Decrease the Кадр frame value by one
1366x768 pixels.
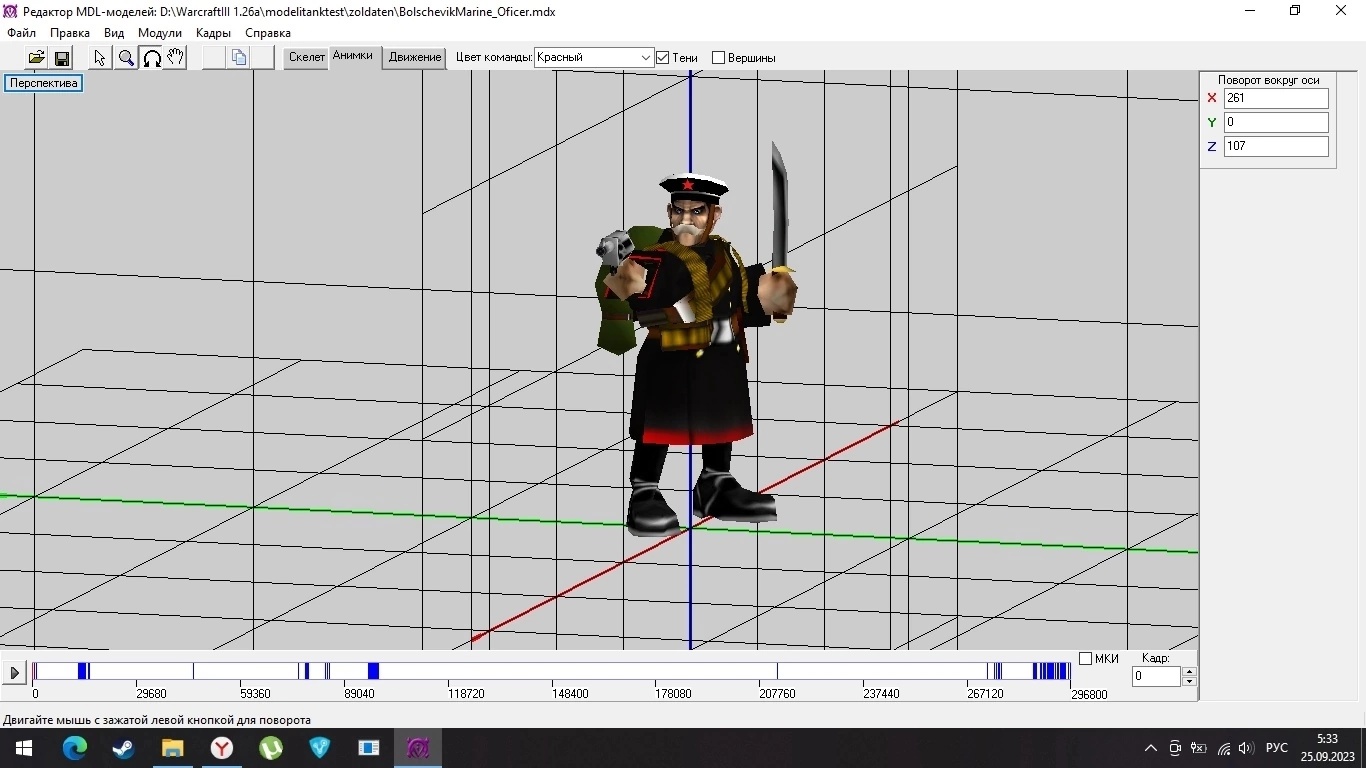1189,682
